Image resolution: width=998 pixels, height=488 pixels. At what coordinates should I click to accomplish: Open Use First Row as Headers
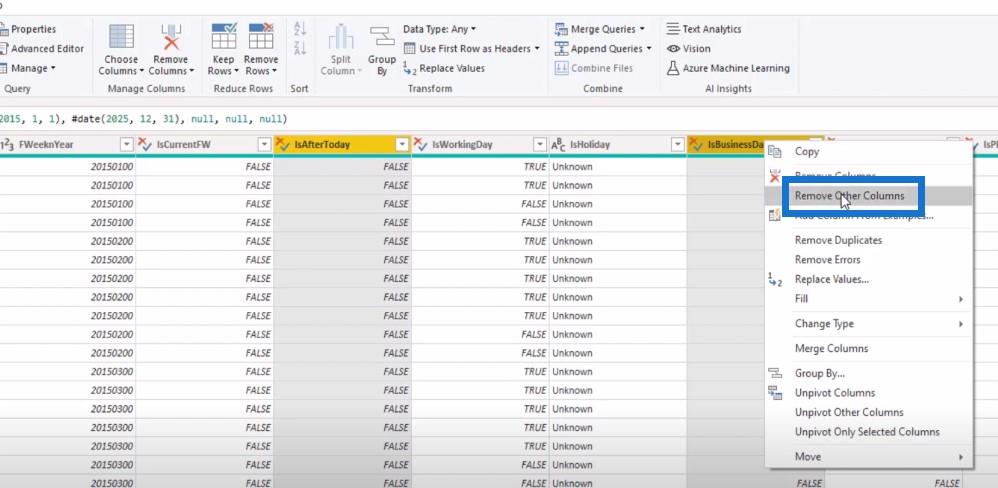[471, 48]
